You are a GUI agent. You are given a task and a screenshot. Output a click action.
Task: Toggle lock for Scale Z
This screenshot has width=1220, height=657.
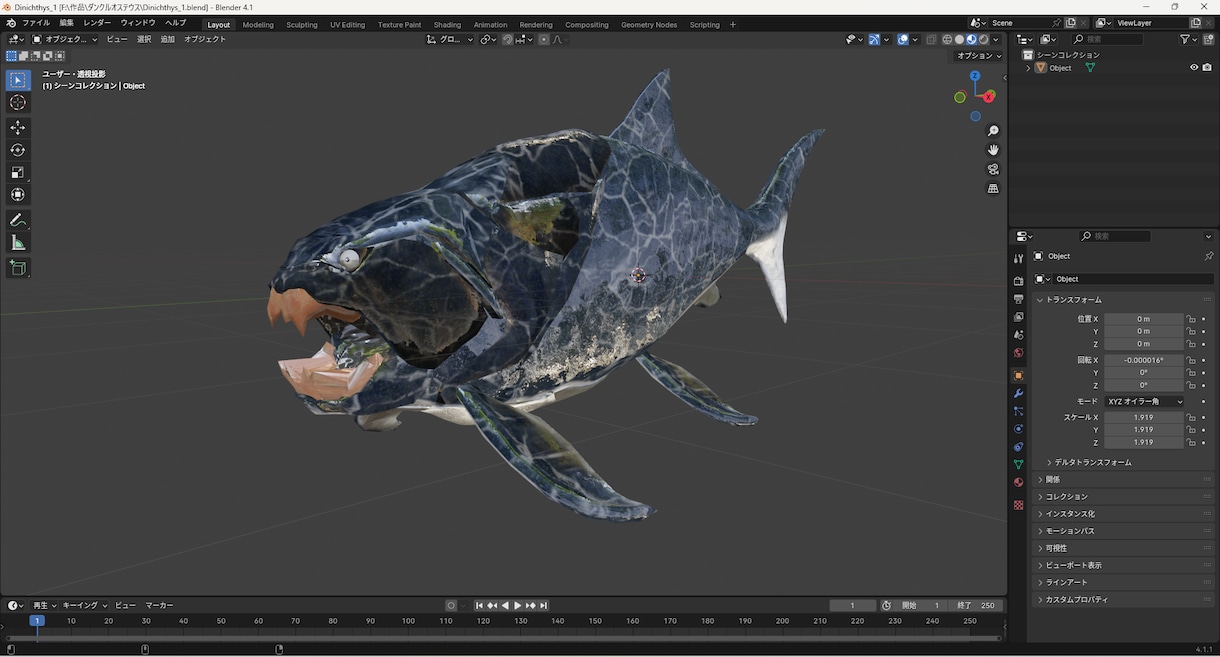coord(1191,442)
